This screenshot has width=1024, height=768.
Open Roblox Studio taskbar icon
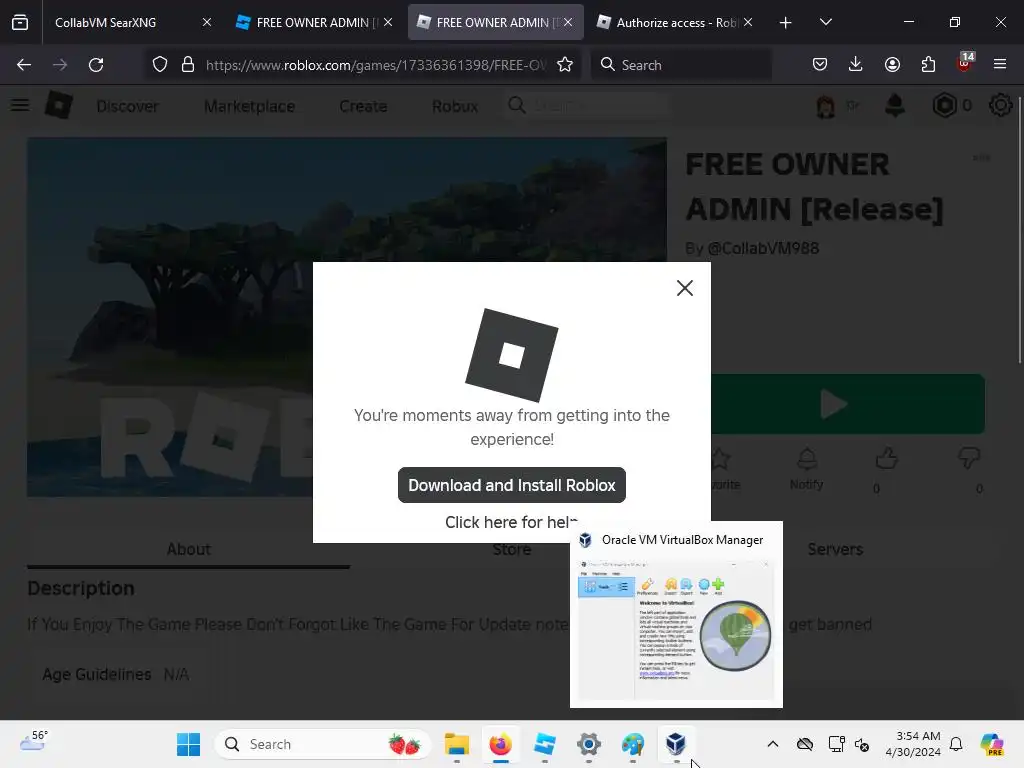point(545,744)
